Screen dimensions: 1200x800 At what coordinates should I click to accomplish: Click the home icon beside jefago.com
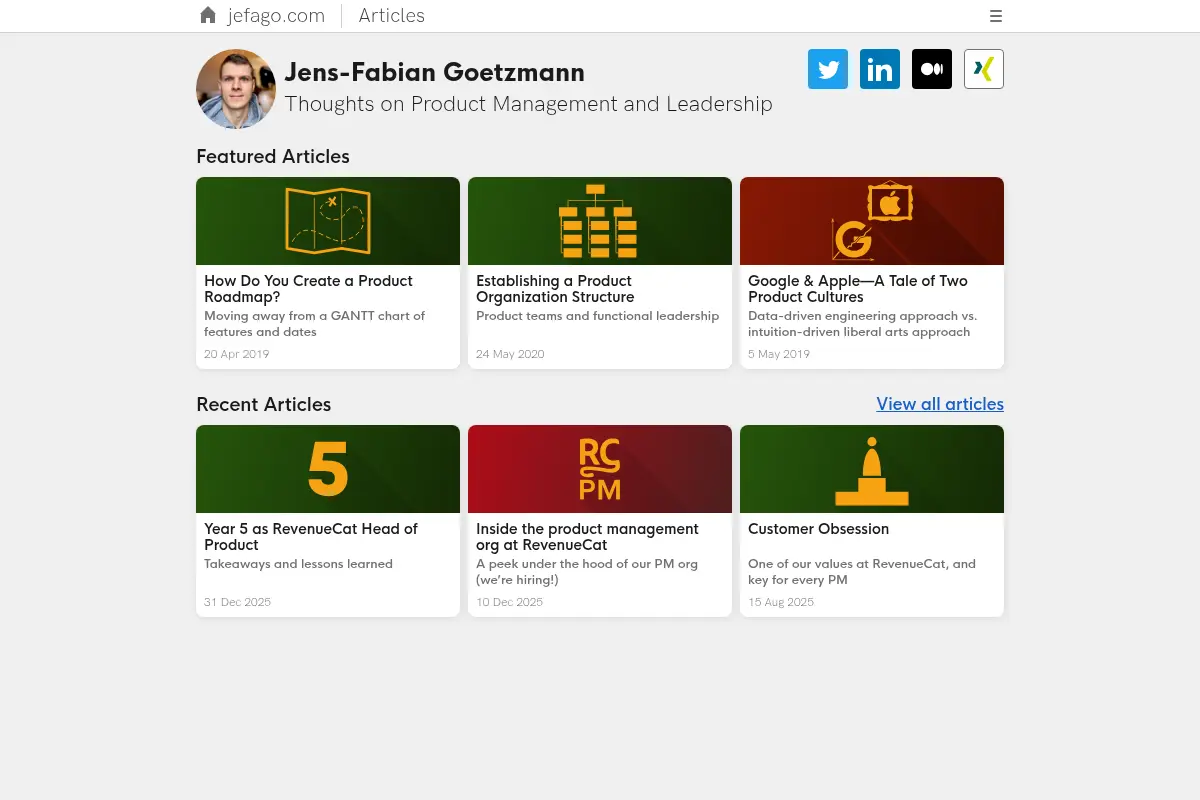208,15
